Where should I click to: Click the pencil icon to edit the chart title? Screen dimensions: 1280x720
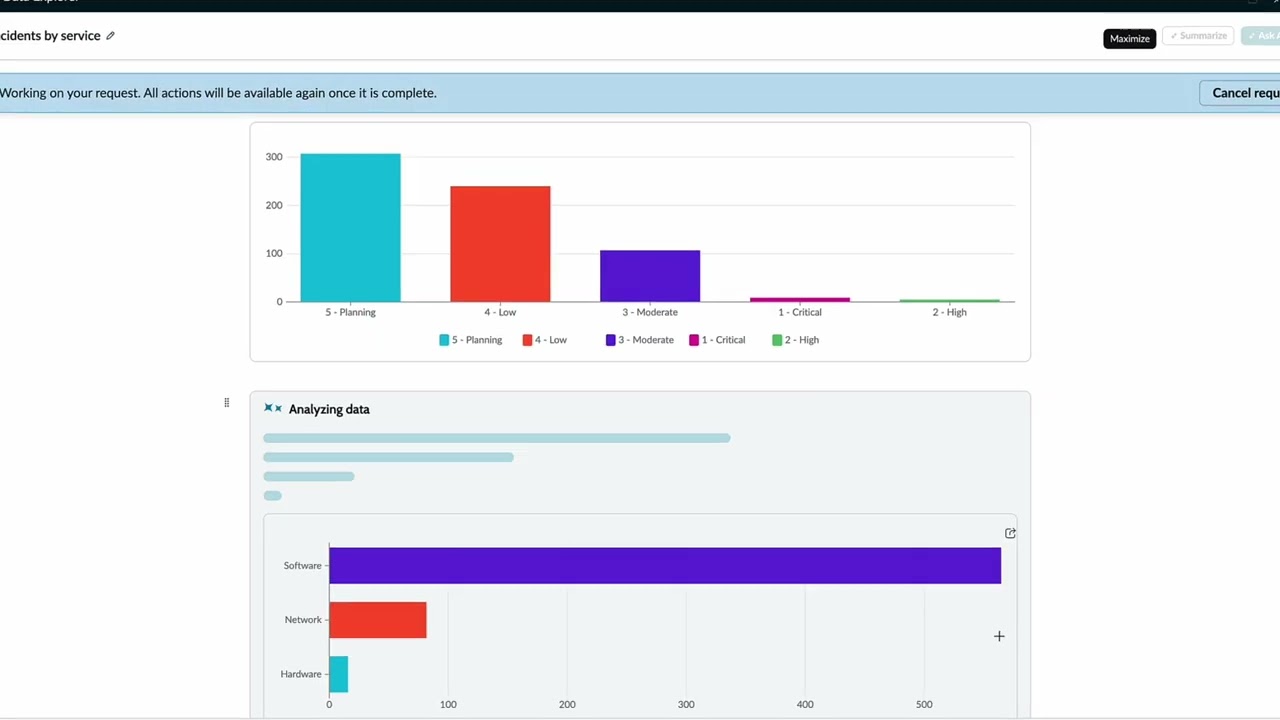point(110,35)
